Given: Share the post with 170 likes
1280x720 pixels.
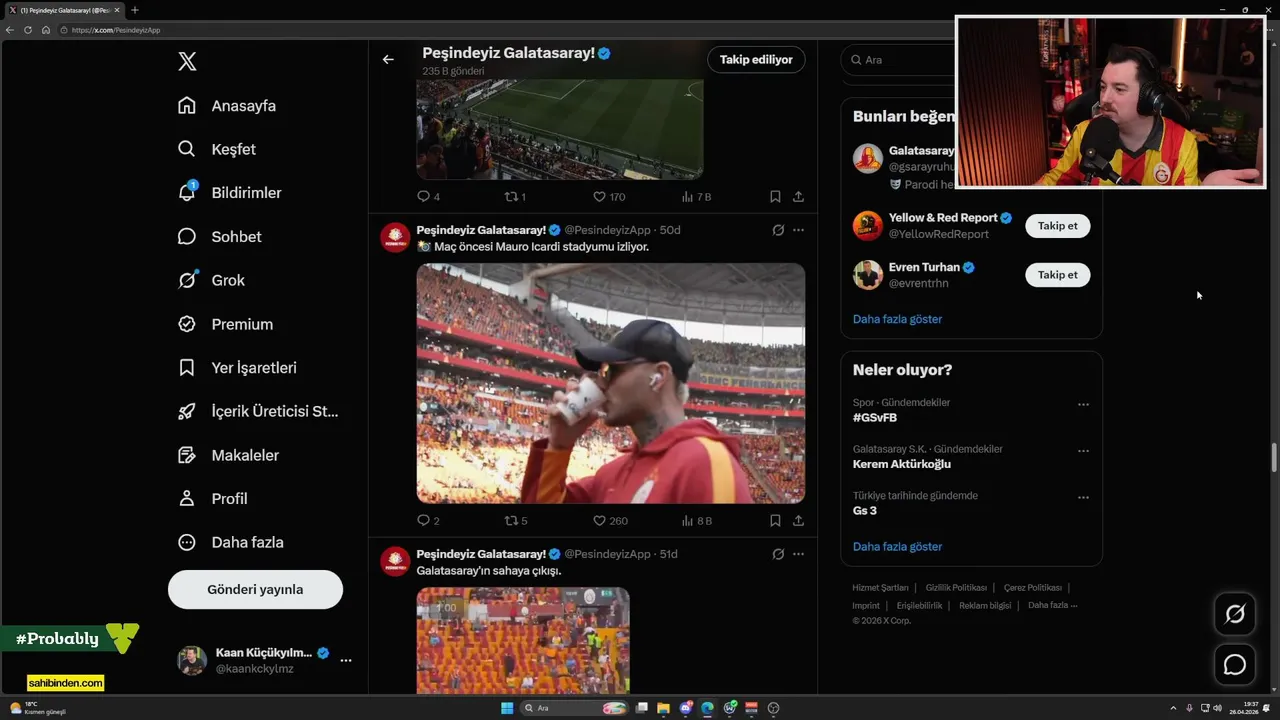Looking at the screenshot, I should (x=798, y=197).
